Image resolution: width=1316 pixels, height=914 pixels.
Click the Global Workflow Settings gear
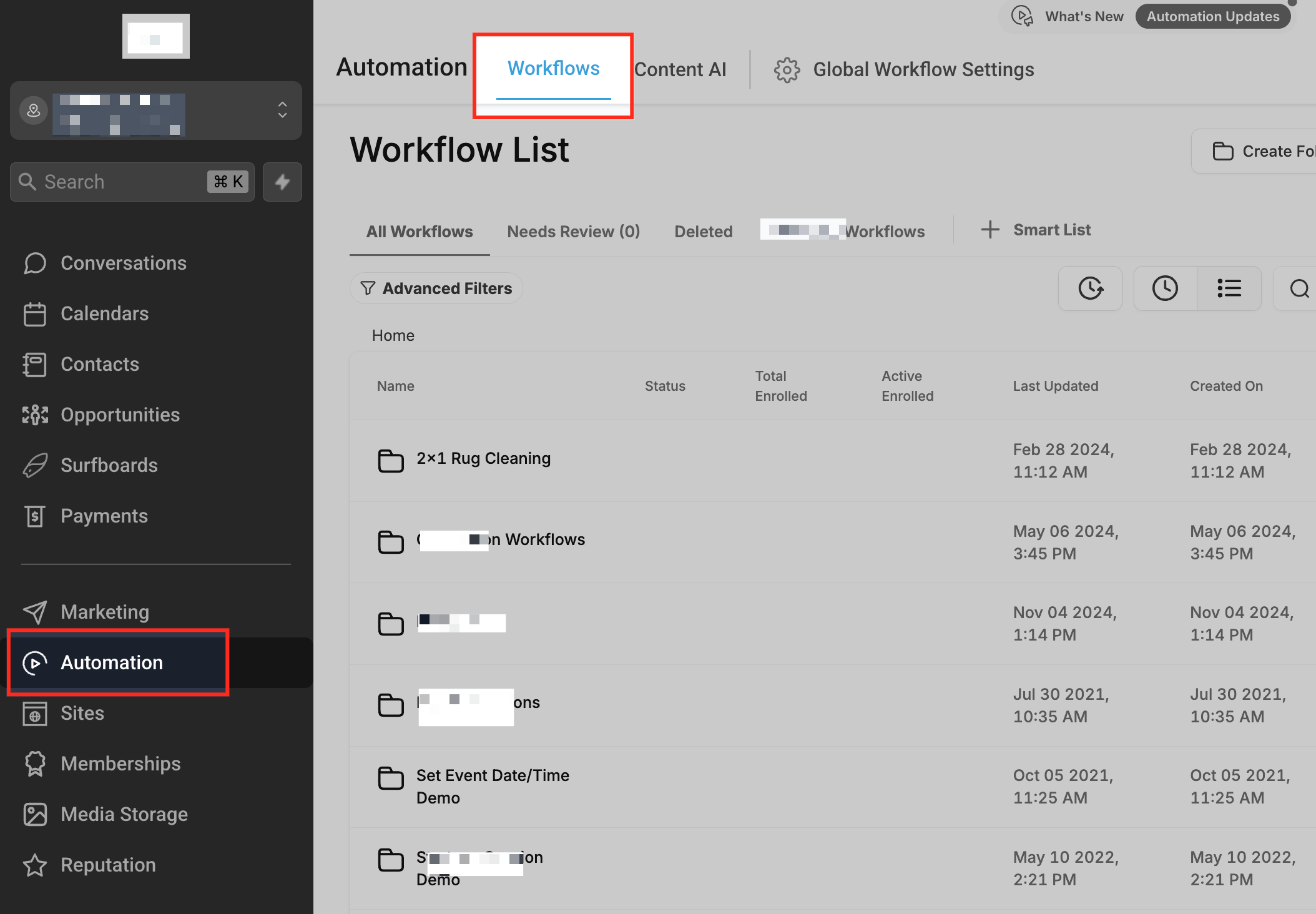coord(787,69)
